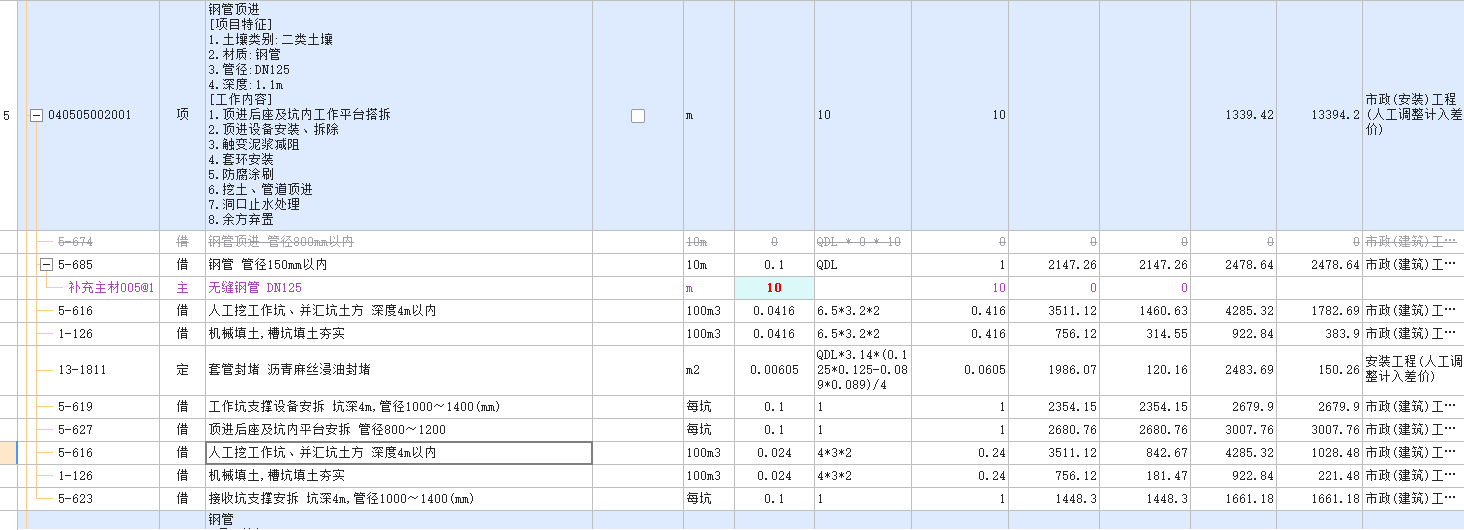Click 安装工程(人工调整计入差价) cell in row 13-1811
The width and height of the screenshot is (1464, 530).
pos(1412,370)
